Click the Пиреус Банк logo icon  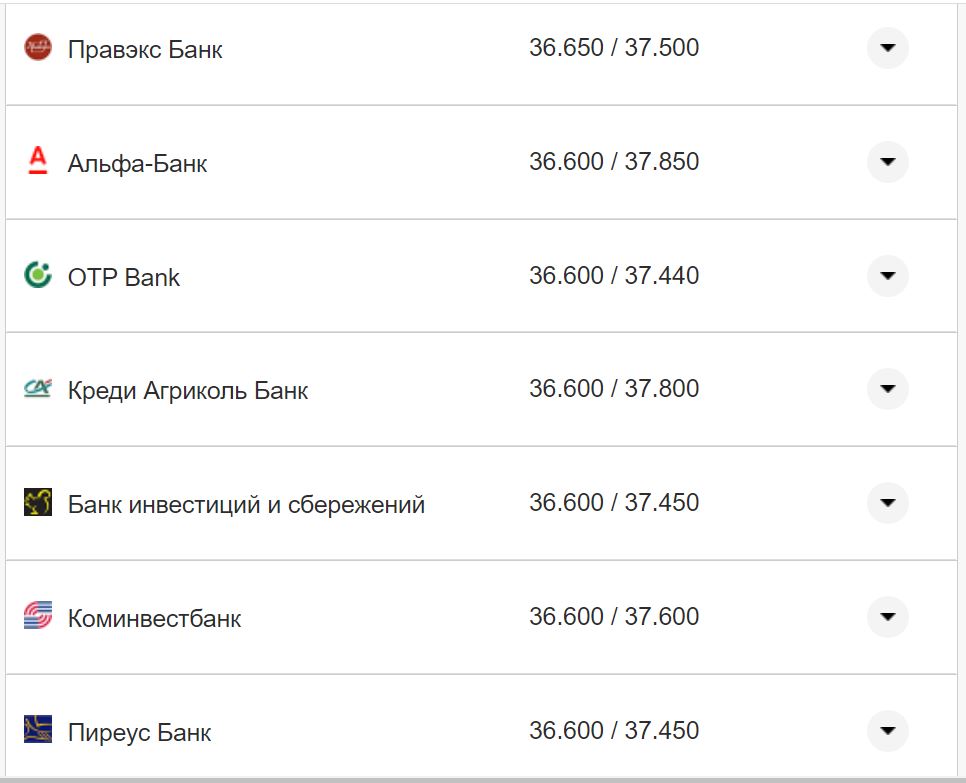pyautogui.click(x=37, y=731)
